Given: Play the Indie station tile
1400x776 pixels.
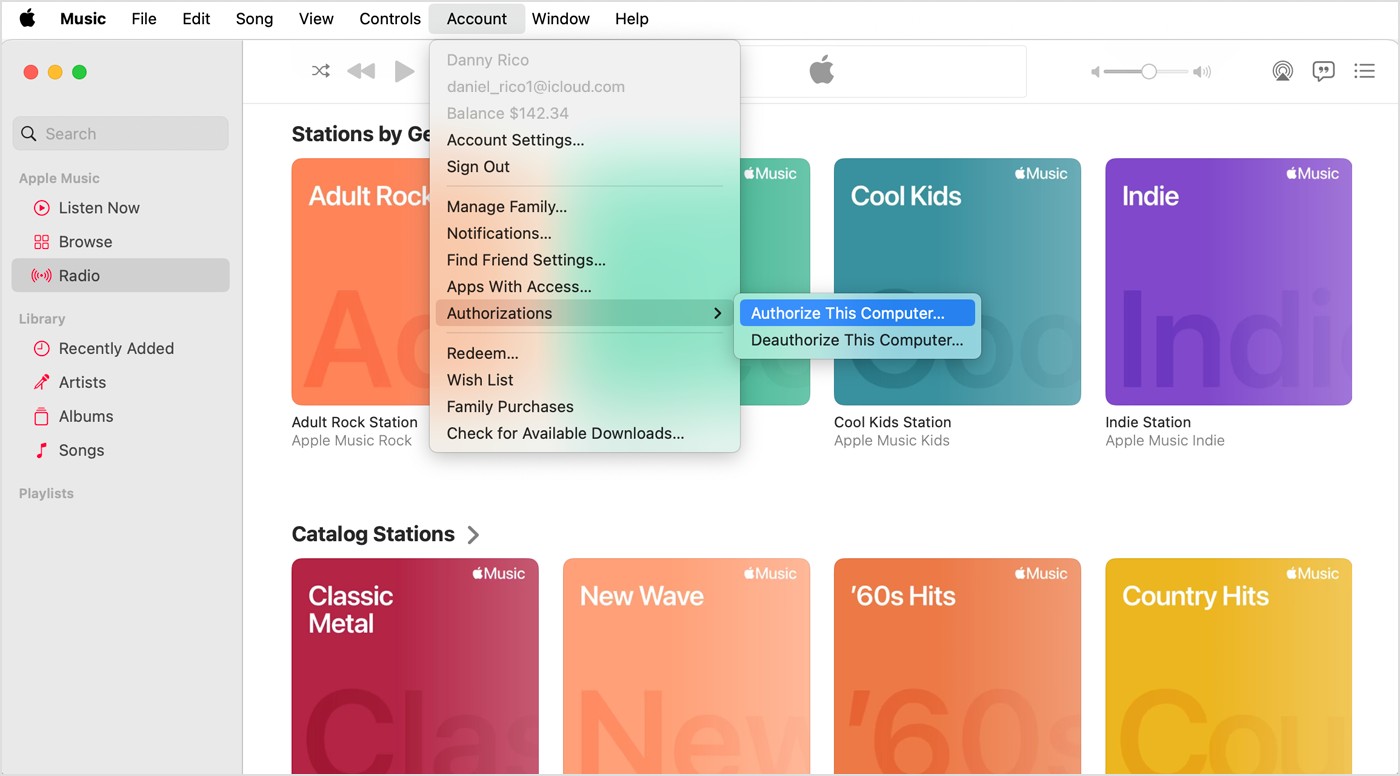Looking at the screenshot, I should tap(1228, 281).
